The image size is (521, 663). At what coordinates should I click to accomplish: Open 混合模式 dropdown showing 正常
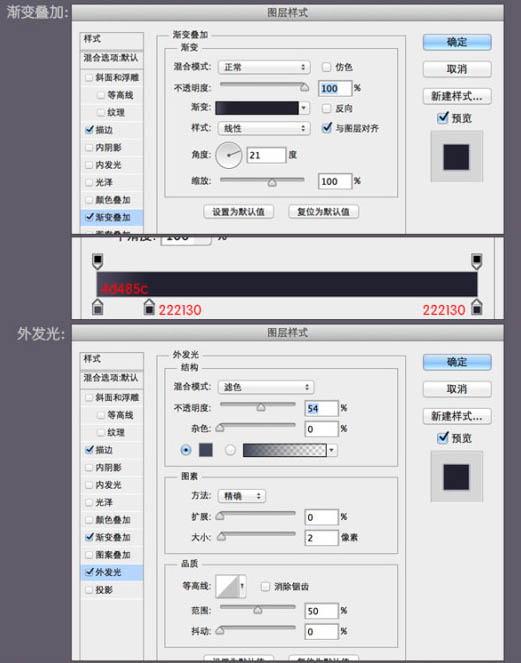tap(264, 67)
